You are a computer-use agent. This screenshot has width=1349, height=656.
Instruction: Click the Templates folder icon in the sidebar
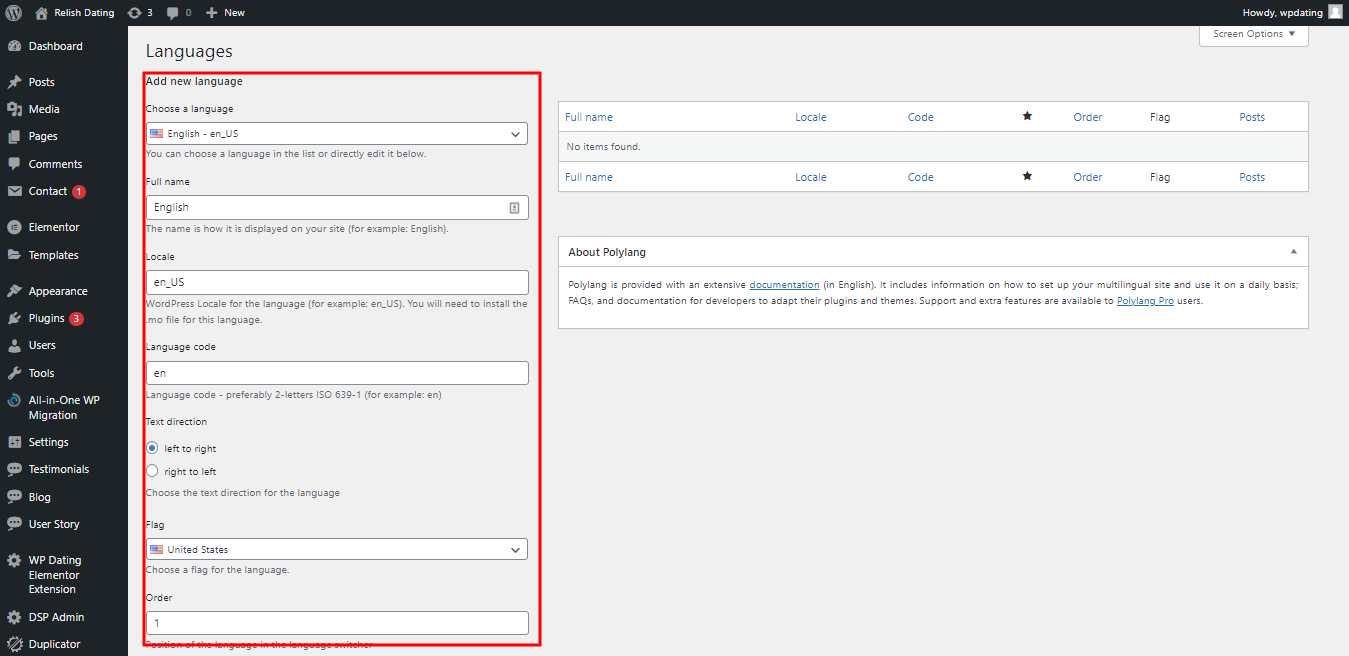click(14, 255)
